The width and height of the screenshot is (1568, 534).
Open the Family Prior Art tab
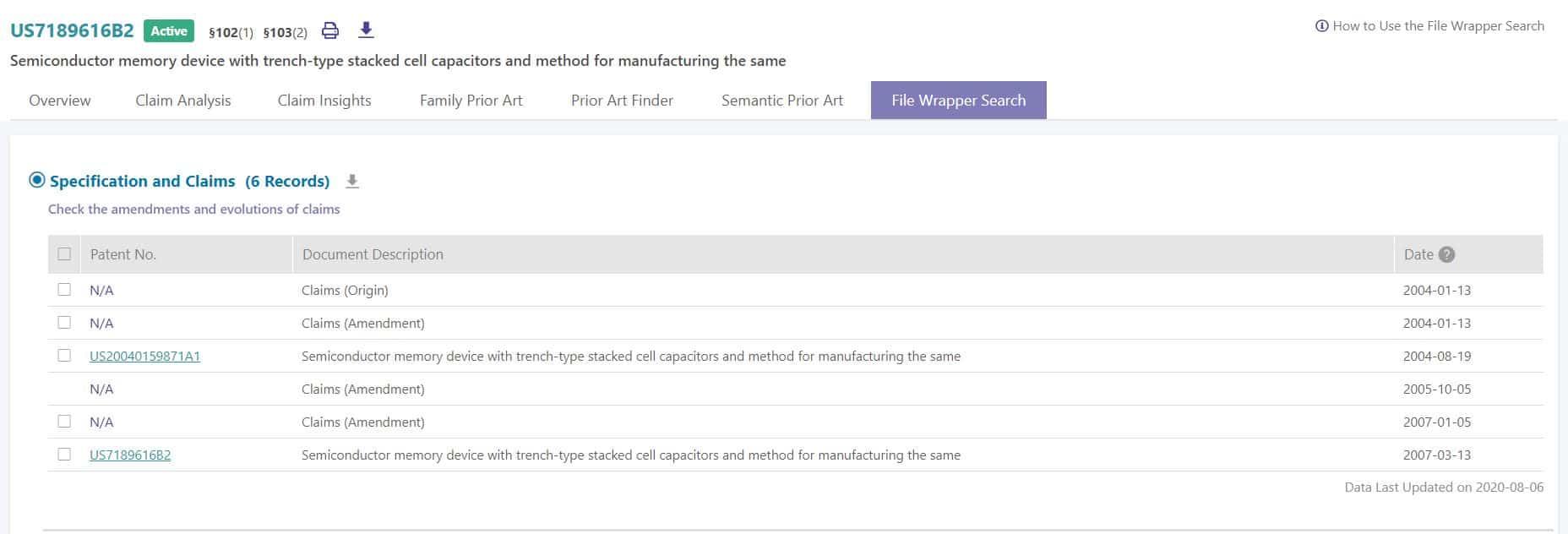coord(471,101)
